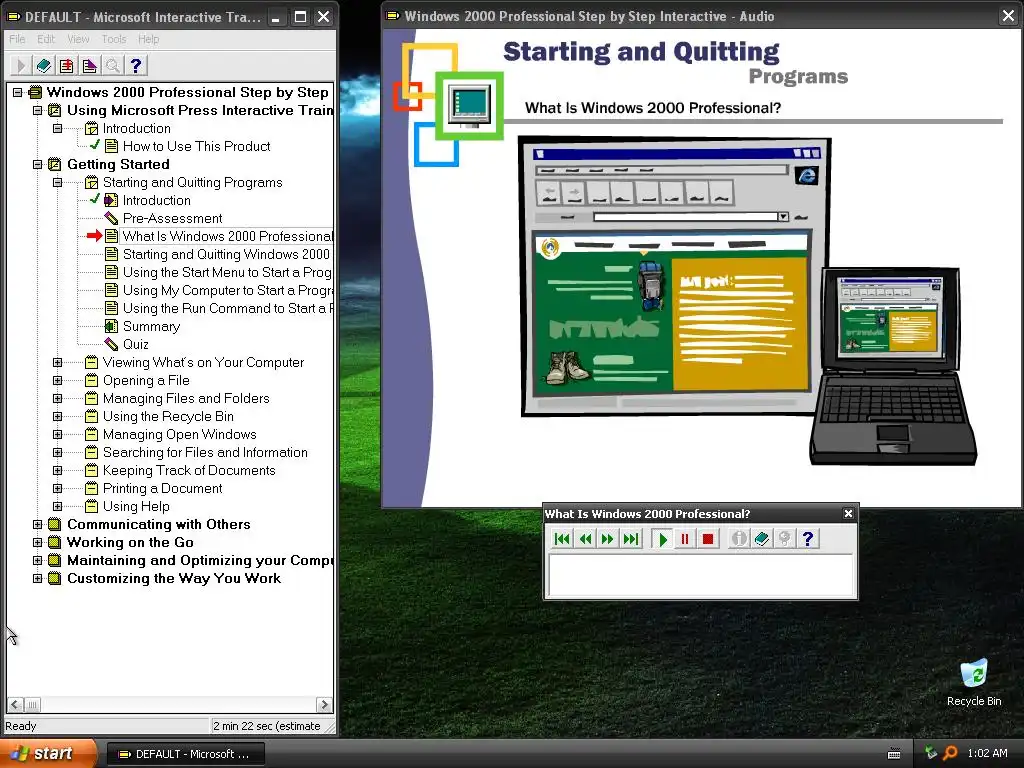This screenshot has width=1024, height=768.
Task: Select Starting and Quitting Windows 2000 topic
Action: click(x=226, y=254)
